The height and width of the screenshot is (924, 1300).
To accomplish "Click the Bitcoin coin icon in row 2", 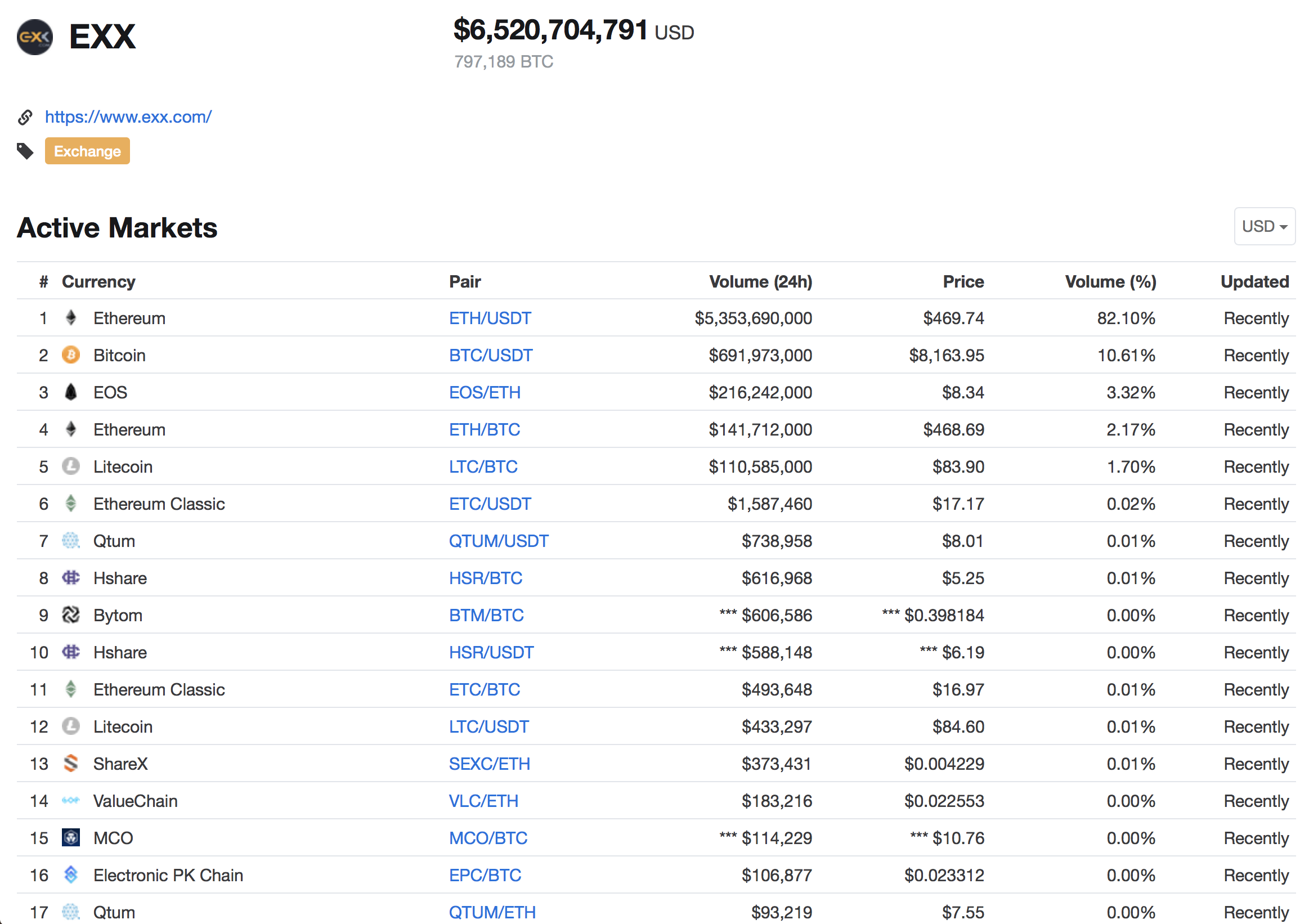I will point(70,355).
